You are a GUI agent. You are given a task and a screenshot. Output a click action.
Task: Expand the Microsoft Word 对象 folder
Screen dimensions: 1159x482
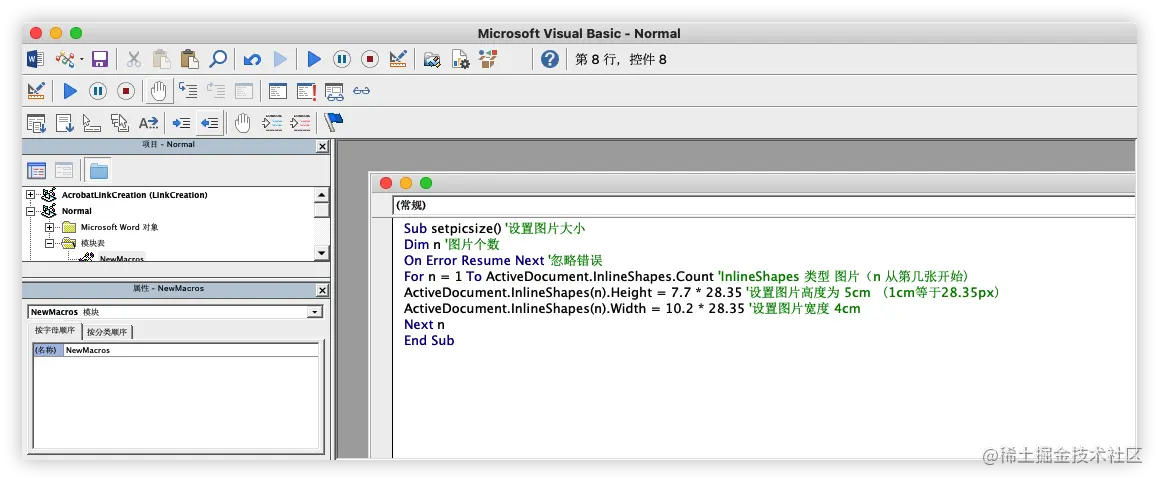pos(50,227)
